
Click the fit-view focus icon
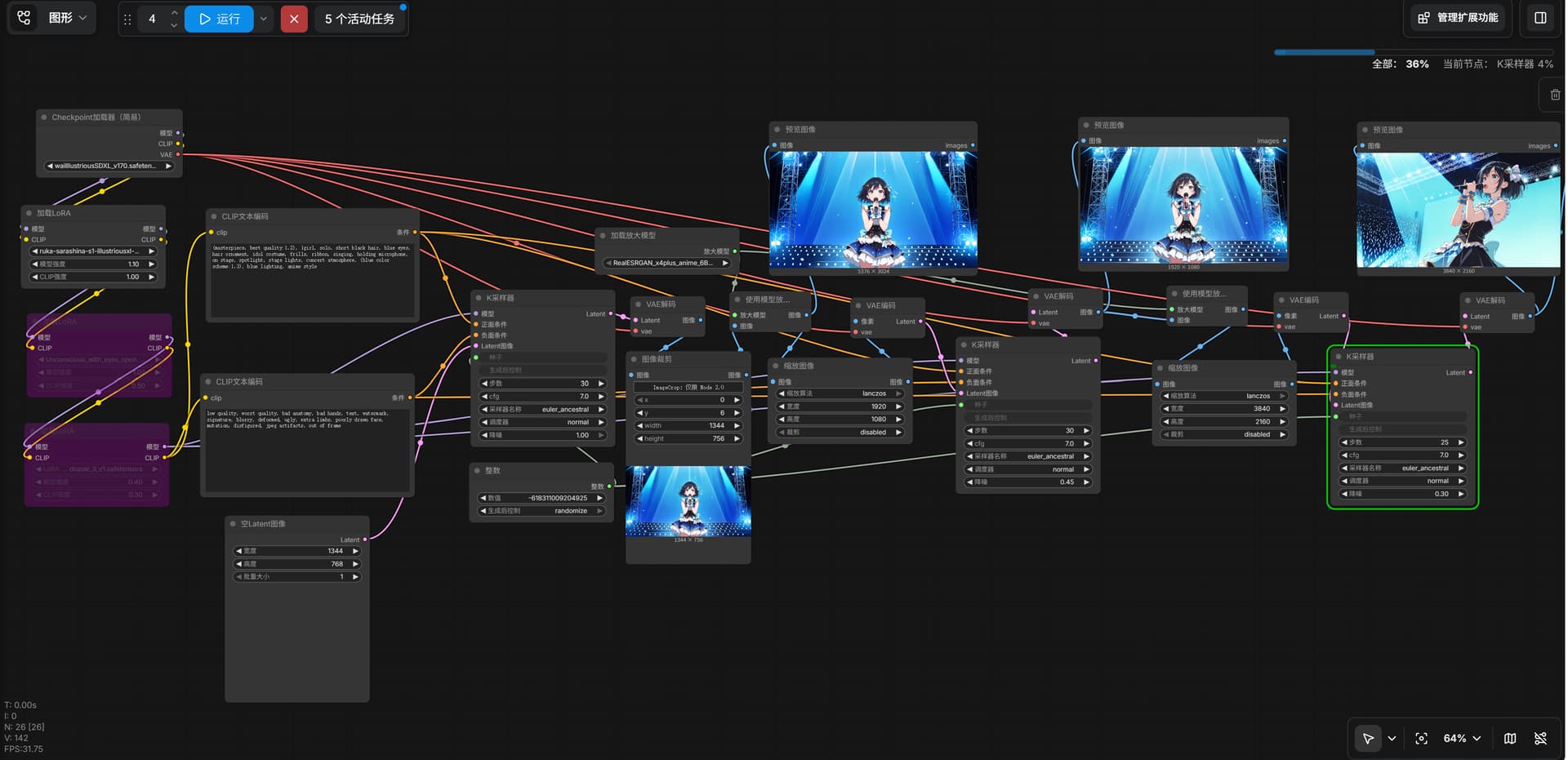pos(1421,738)
